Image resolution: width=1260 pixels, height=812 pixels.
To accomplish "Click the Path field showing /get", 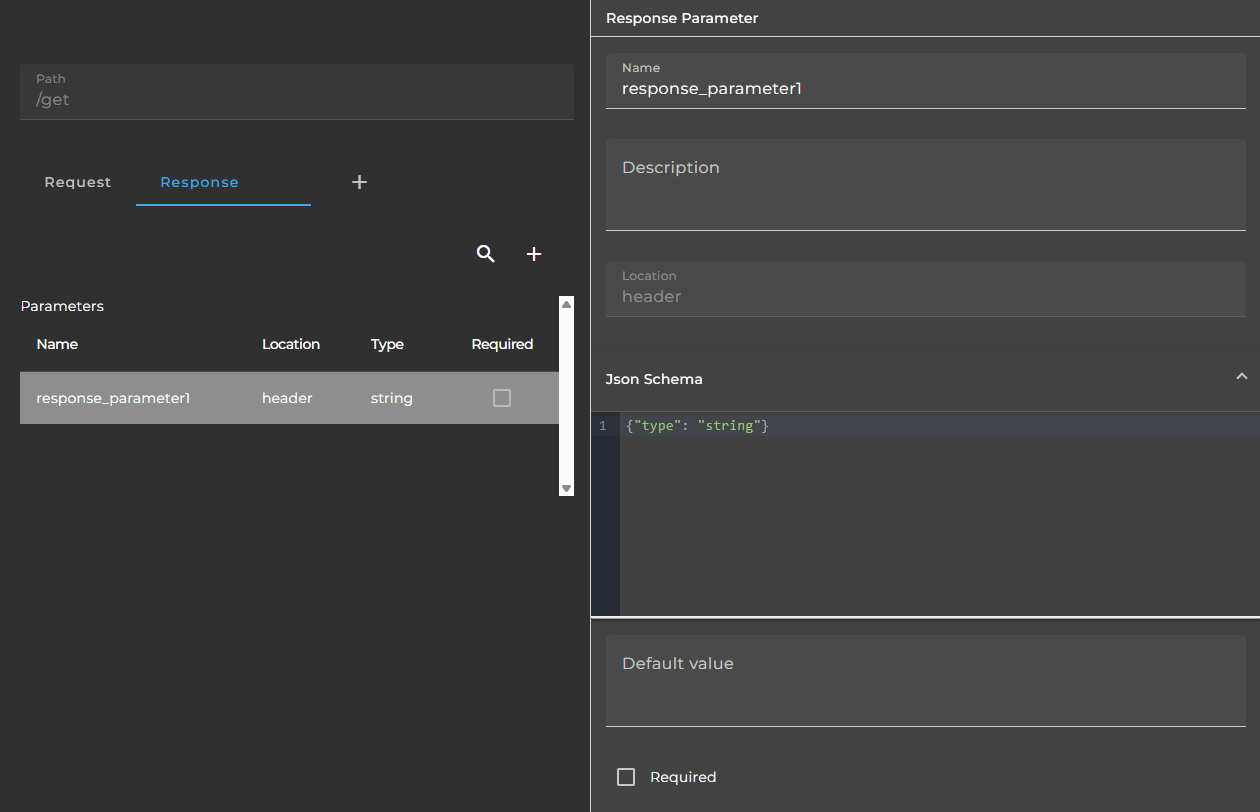I will point(297,92).
